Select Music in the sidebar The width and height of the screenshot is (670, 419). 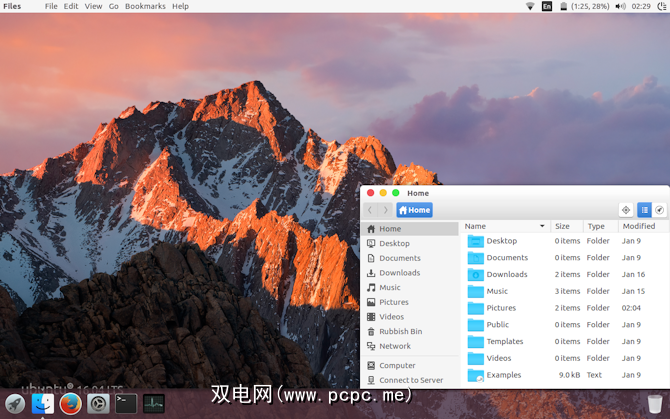(x=410, y=287)
